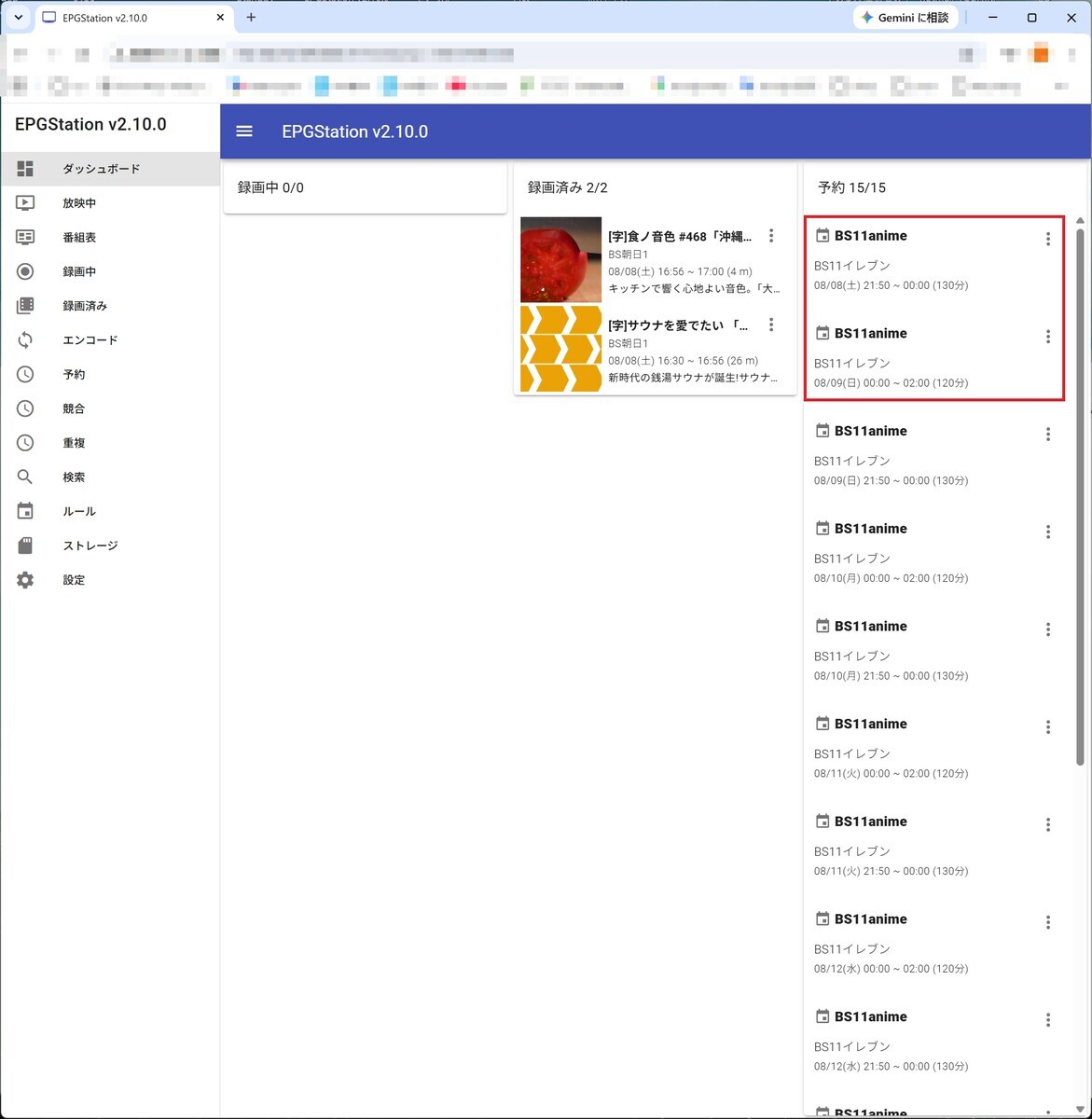Open a new browser tab
The height and width of the screenshot is (1119, 1092).
click(251, 18)
